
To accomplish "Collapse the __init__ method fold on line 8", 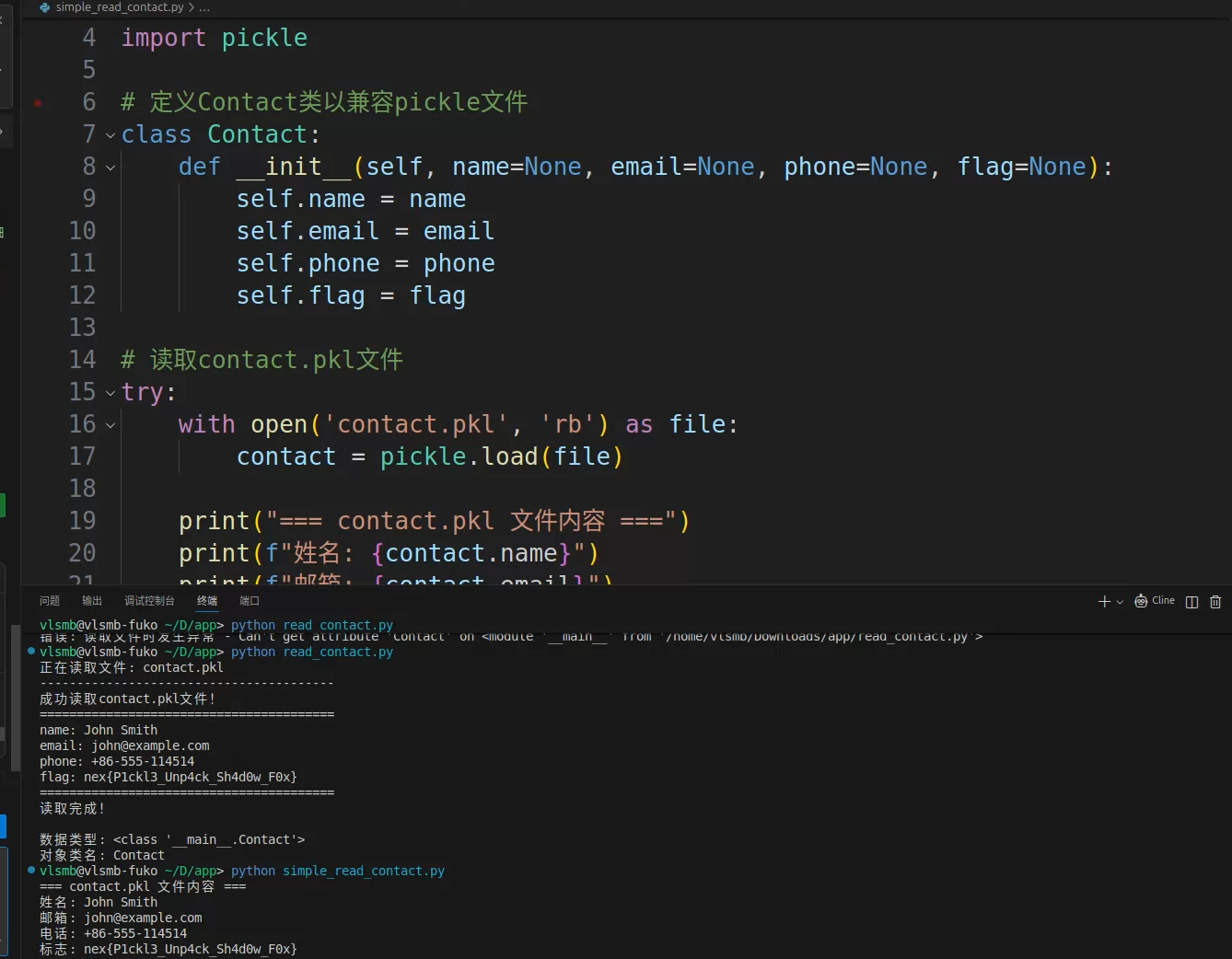I will coord(110,168).
